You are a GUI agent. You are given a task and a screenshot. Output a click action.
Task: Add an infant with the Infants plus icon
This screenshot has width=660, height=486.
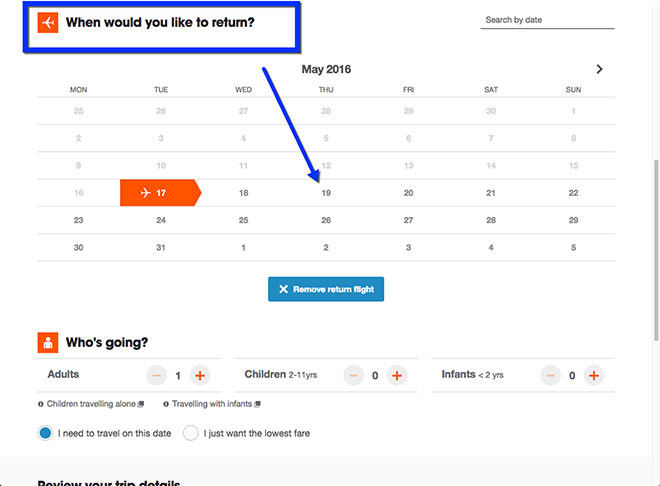(x=594, y=375)
